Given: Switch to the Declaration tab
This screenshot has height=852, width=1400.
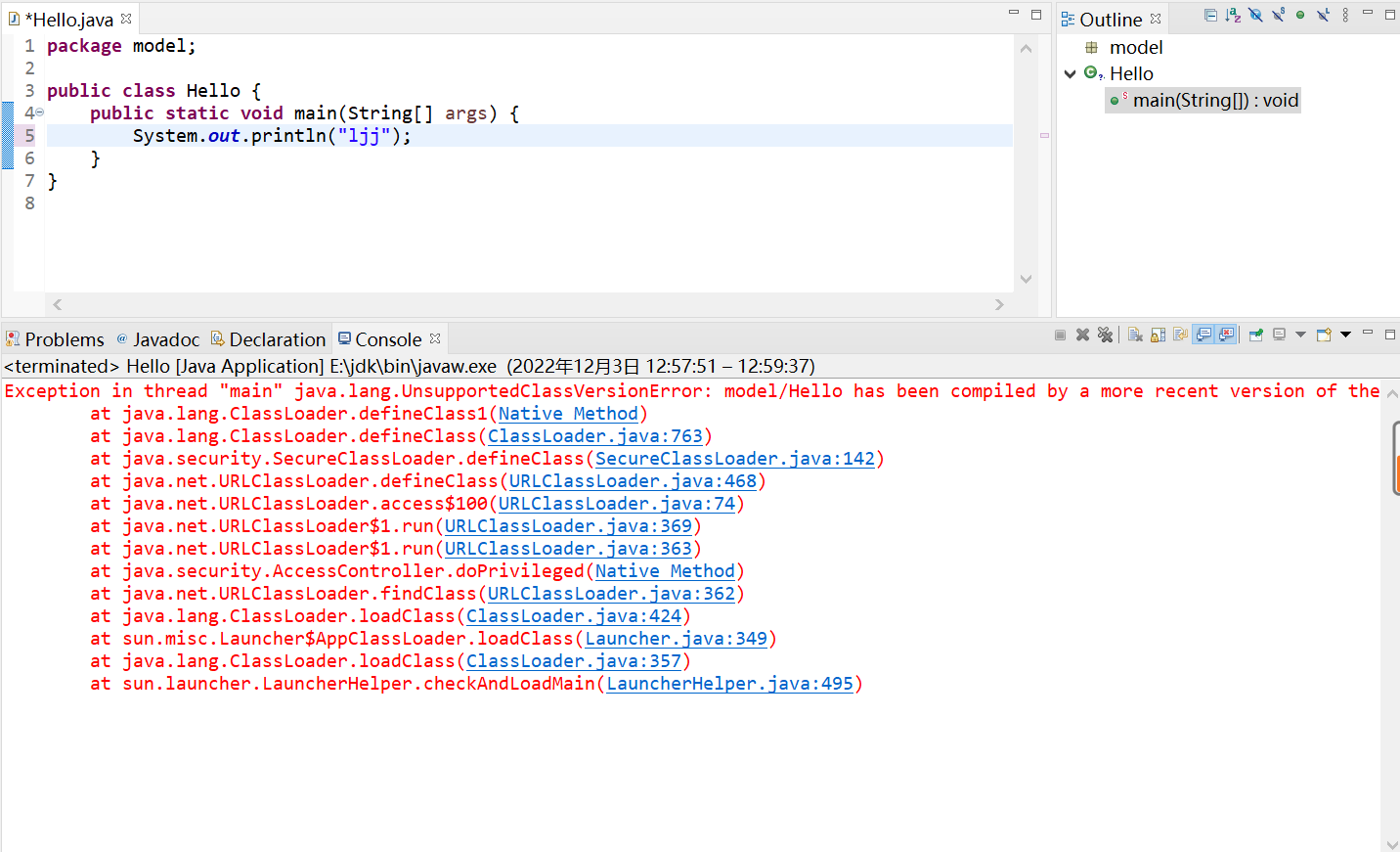Looking at the screenshot, I should pyautogui.click(x=268, y=338).
